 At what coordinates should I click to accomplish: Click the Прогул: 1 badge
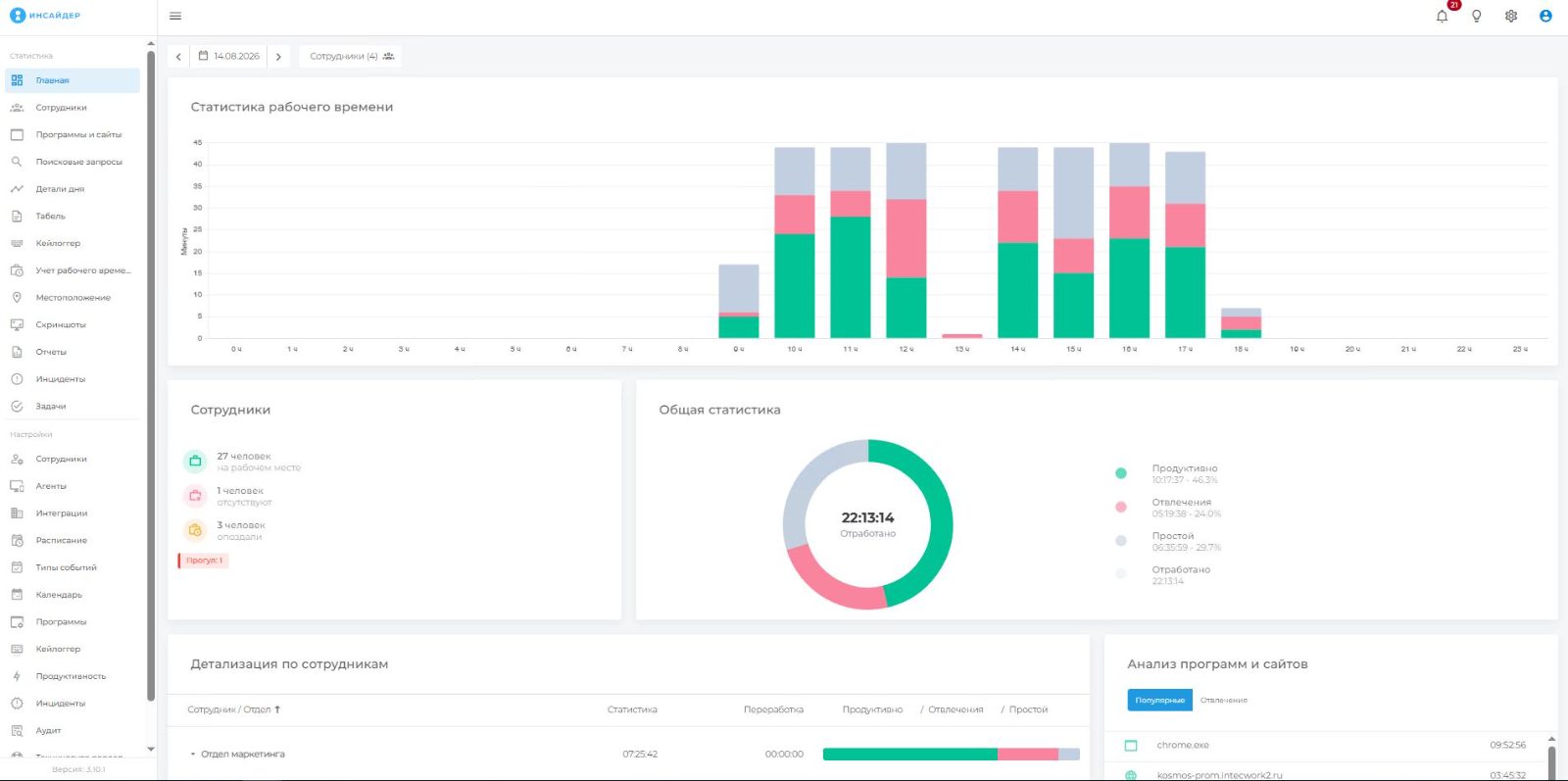pos(203,561)
